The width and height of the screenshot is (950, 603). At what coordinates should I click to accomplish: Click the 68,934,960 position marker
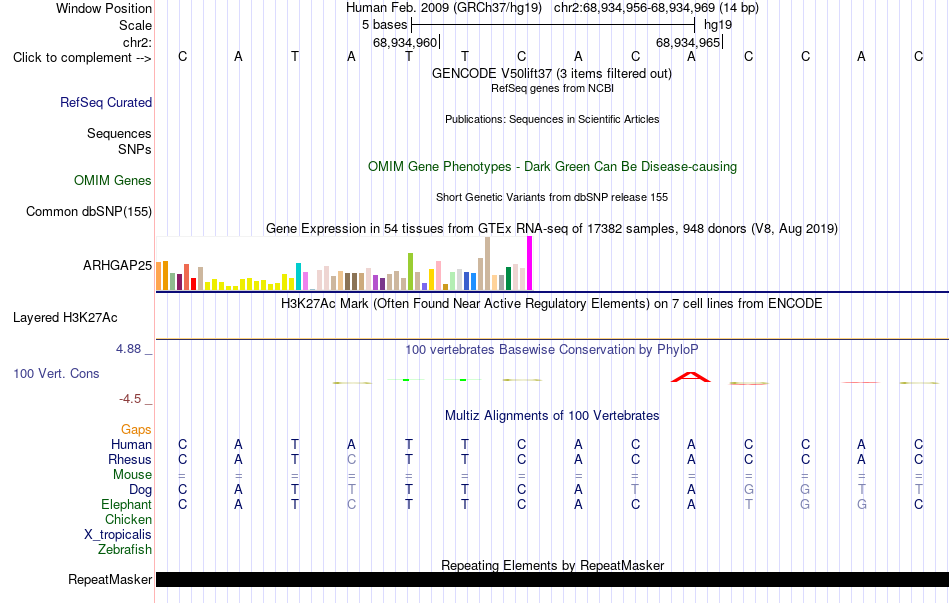(405, 42)
